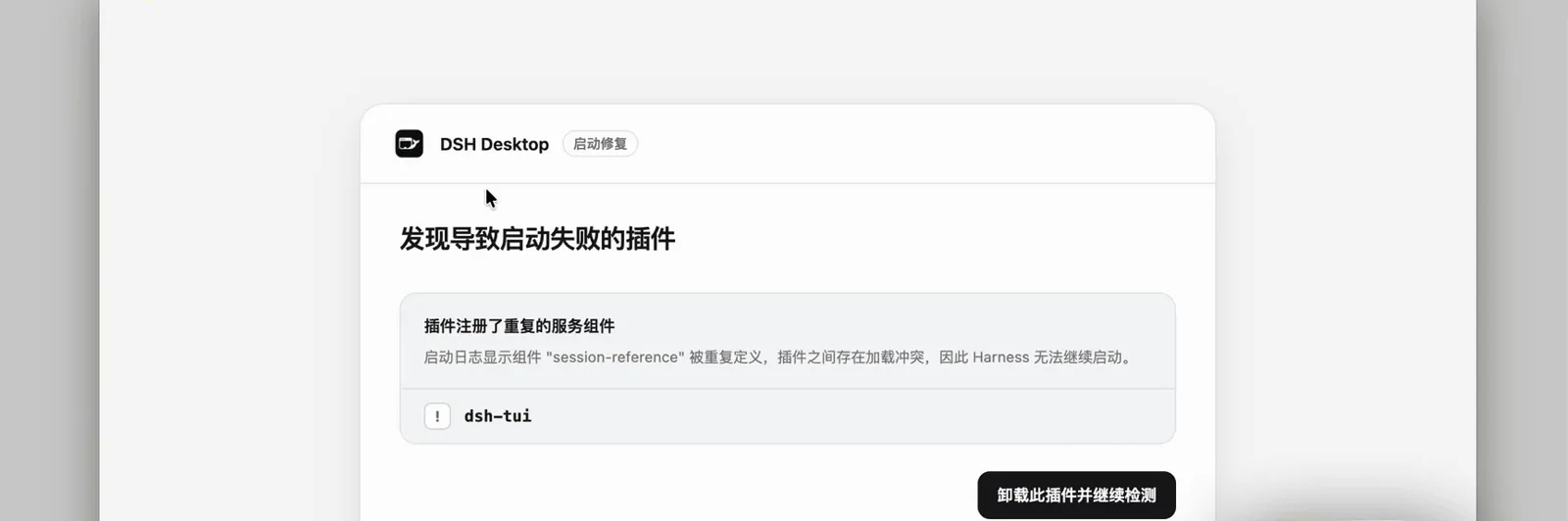This screenshot has width=1568, height=521.
Task: Click the description mentioning "session-reference"
Action: click(x=780, y=357)
